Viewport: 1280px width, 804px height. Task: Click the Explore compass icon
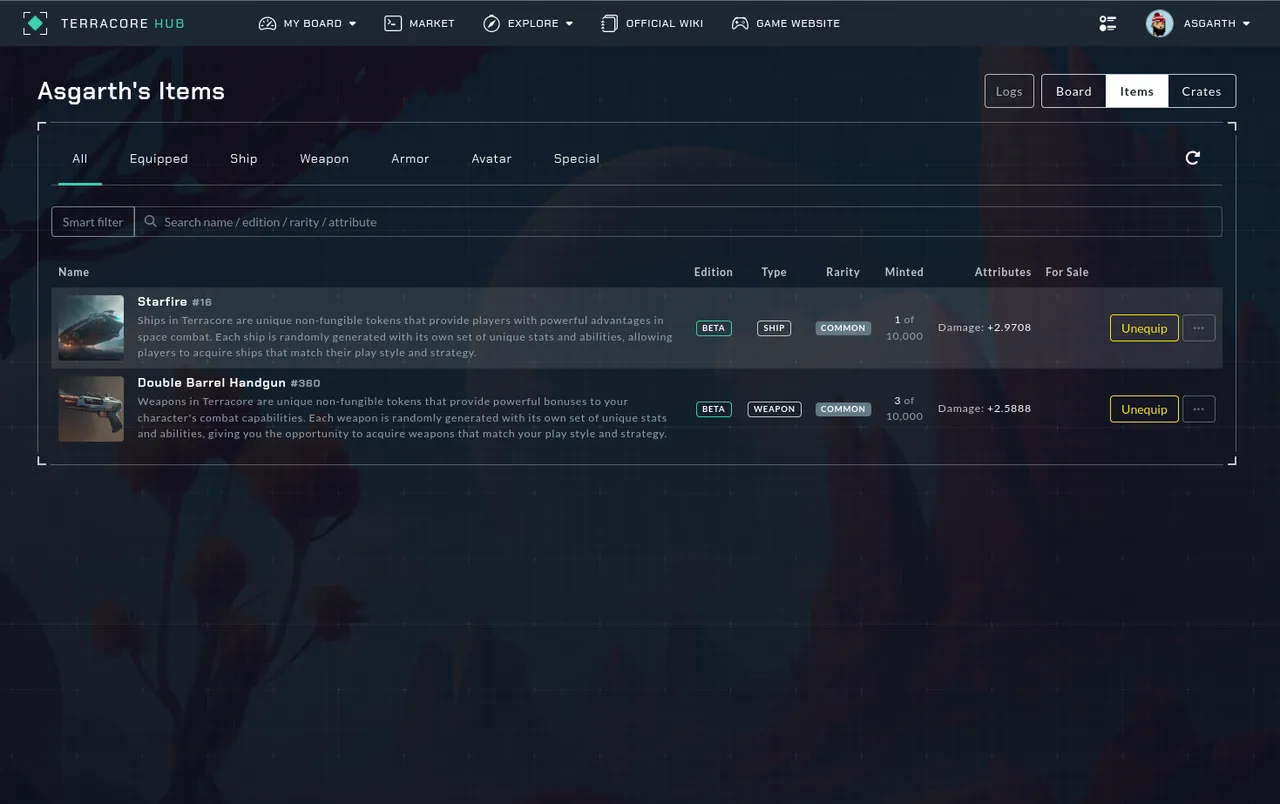(491, 23)
